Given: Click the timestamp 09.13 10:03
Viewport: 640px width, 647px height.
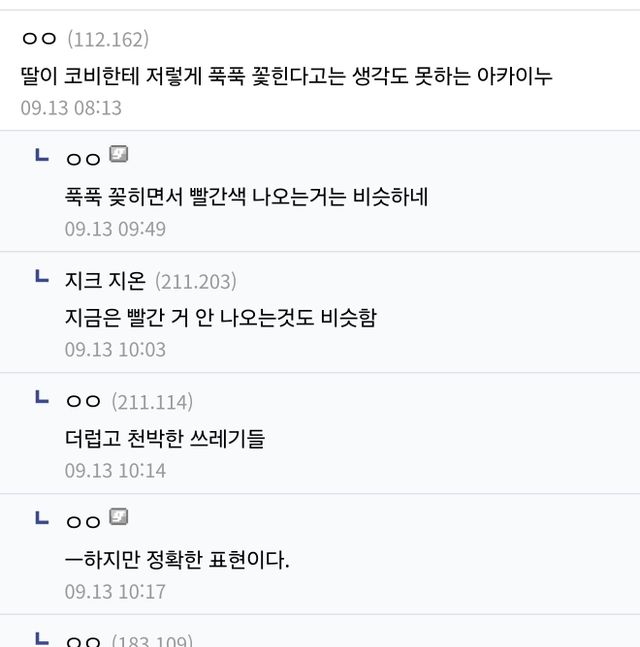Looking at the screenshot, I should (x=115, y=350).
